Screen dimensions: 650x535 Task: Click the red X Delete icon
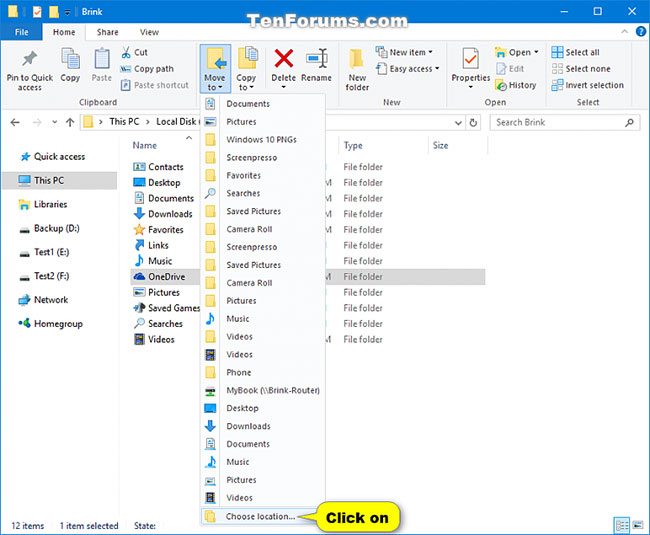[284, 58]
